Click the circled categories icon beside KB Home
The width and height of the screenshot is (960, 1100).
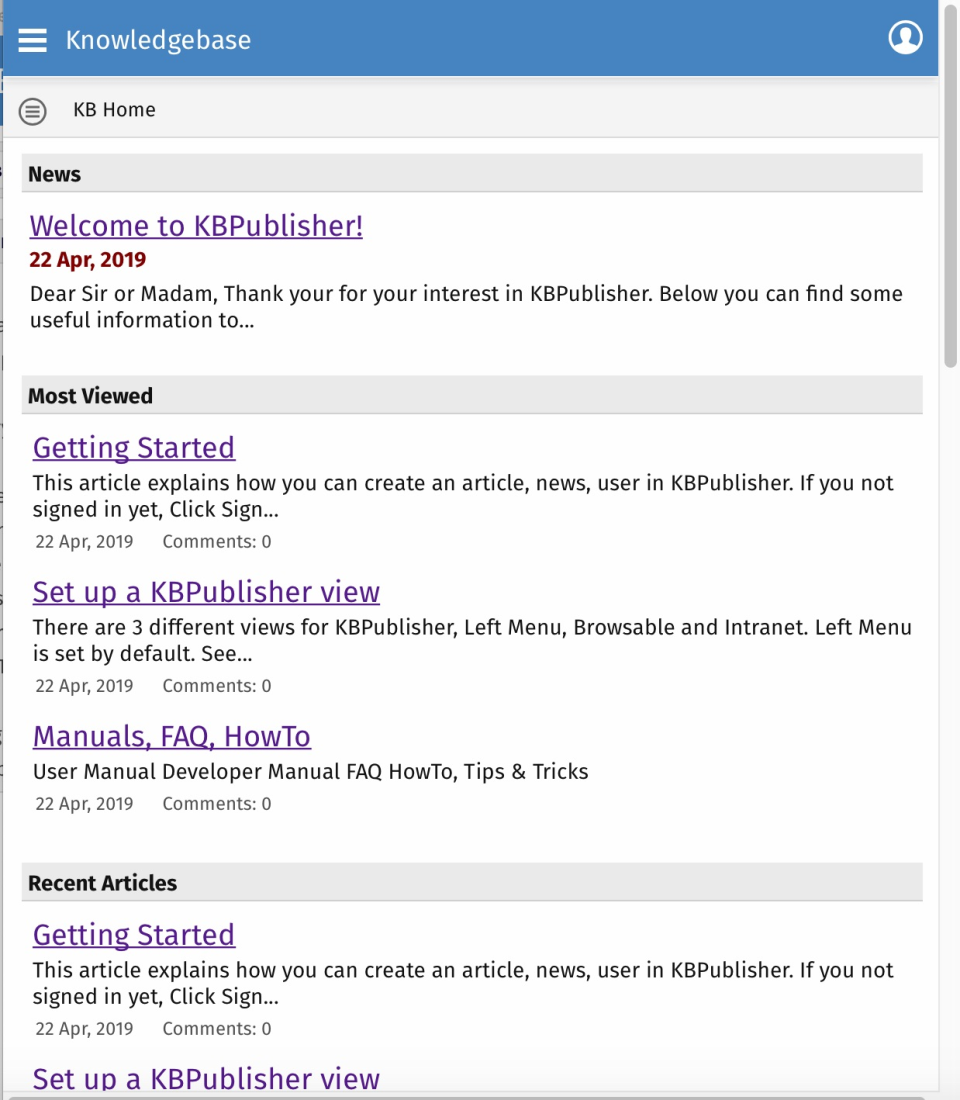pyautogui.click(x=32, y=111)
